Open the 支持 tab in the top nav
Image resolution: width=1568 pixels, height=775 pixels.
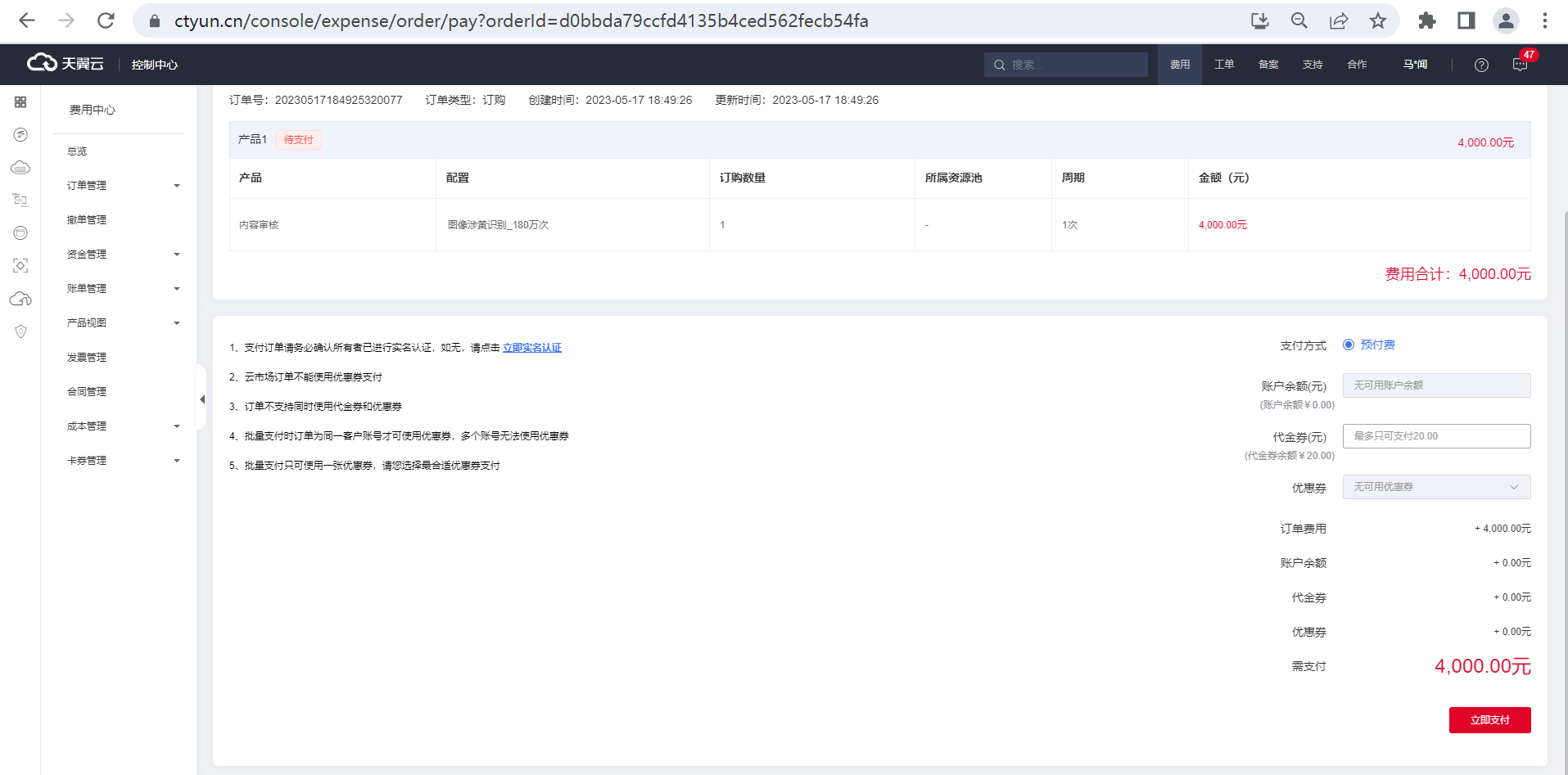pyautogui.click(x=1313, y=65)
